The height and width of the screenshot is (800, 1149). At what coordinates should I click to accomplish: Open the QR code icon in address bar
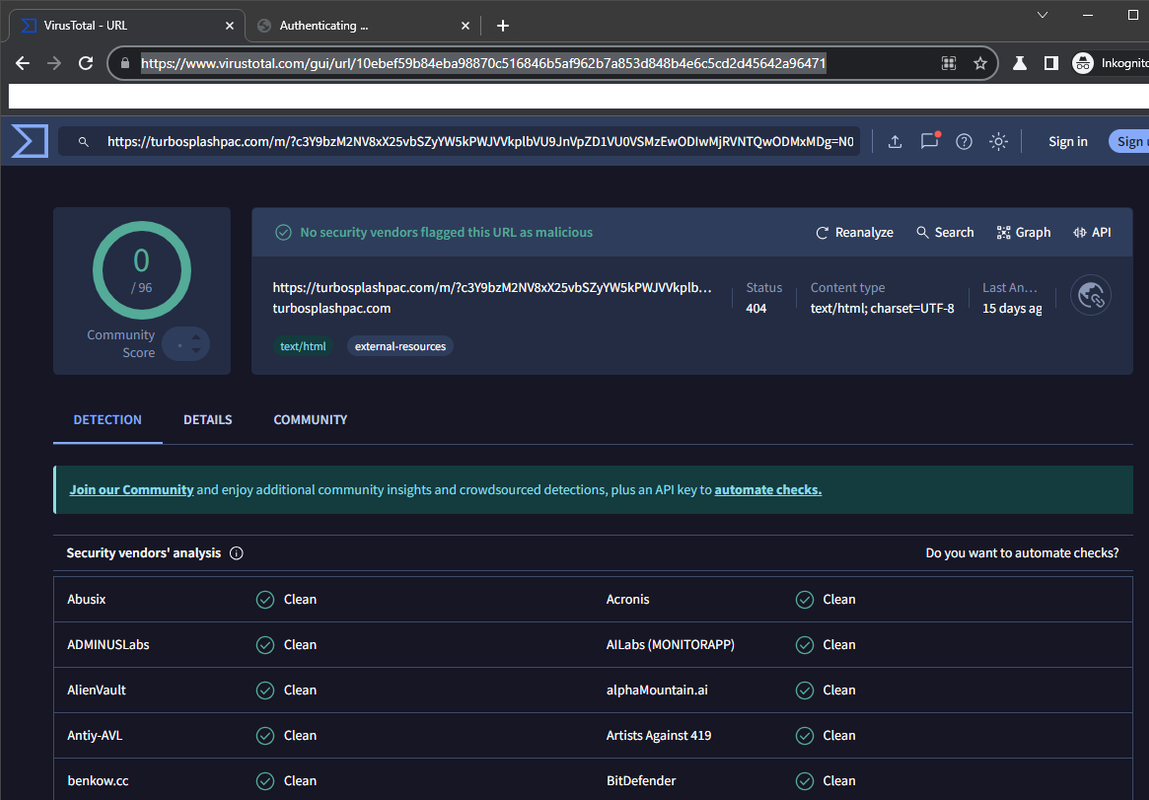pyautogui.click(x=948, y=63)
